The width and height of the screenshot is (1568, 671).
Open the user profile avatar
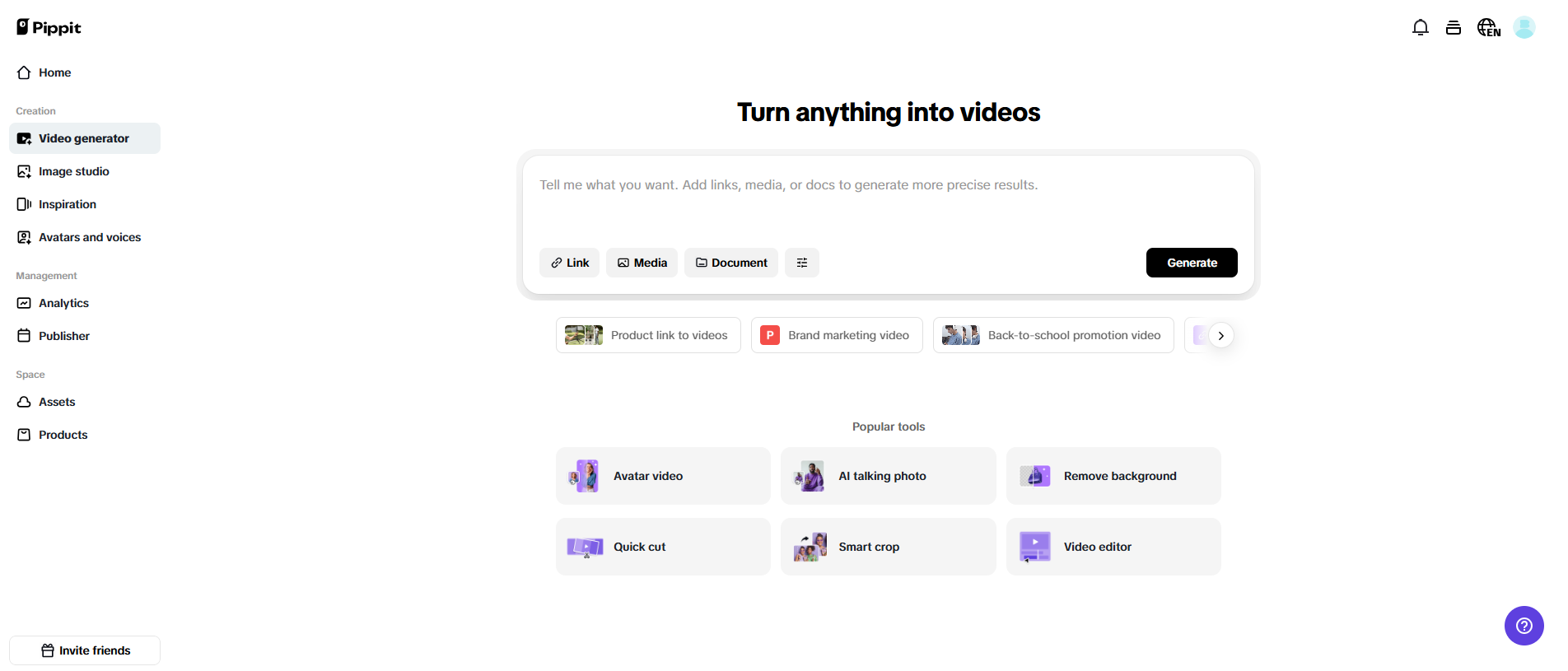(1524, 27)
